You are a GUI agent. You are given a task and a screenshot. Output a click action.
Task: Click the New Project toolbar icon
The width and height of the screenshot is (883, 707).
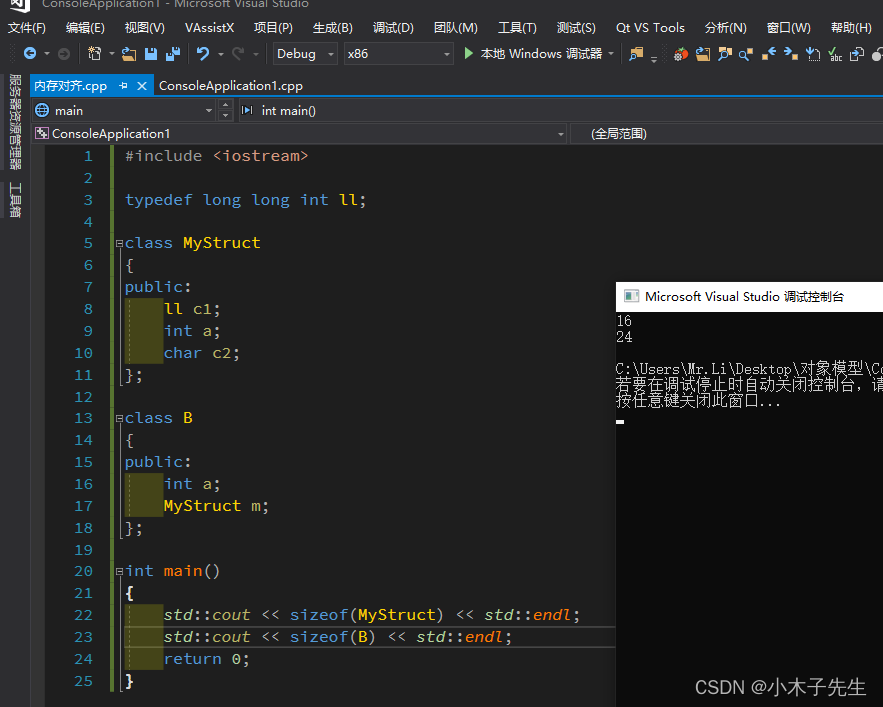[x=95, y=54]
